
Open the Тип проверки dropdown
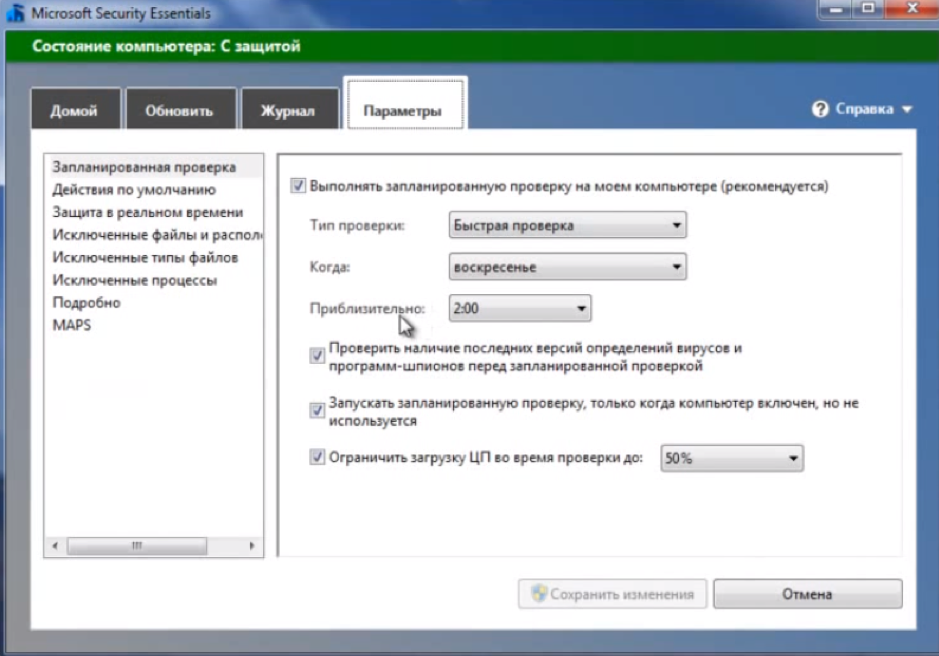(x=567, y=225)
